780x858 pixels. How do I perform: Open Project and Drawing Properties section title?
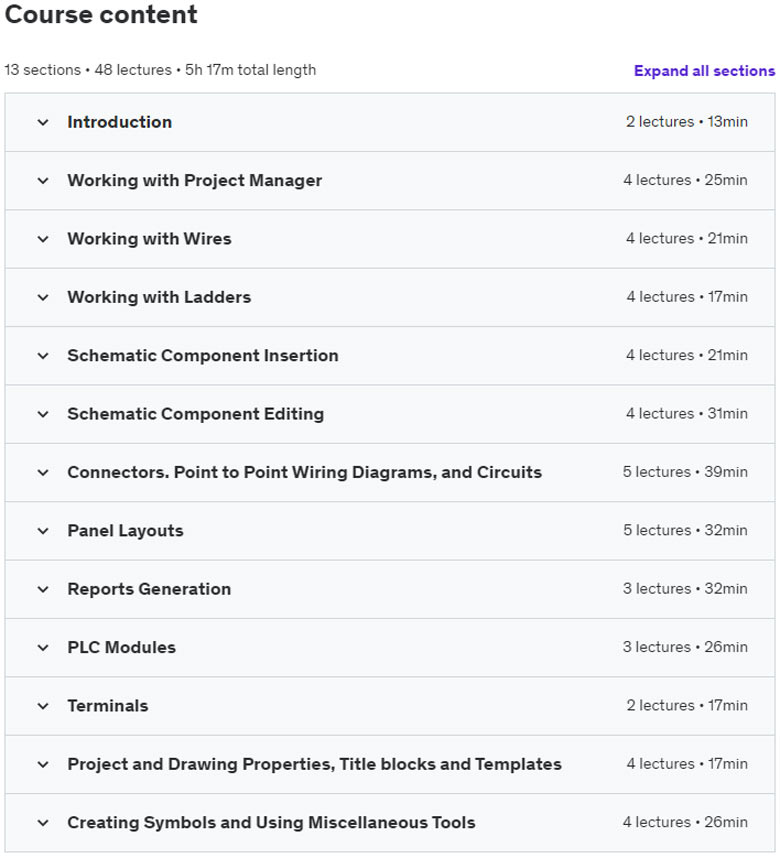(314, 764)
